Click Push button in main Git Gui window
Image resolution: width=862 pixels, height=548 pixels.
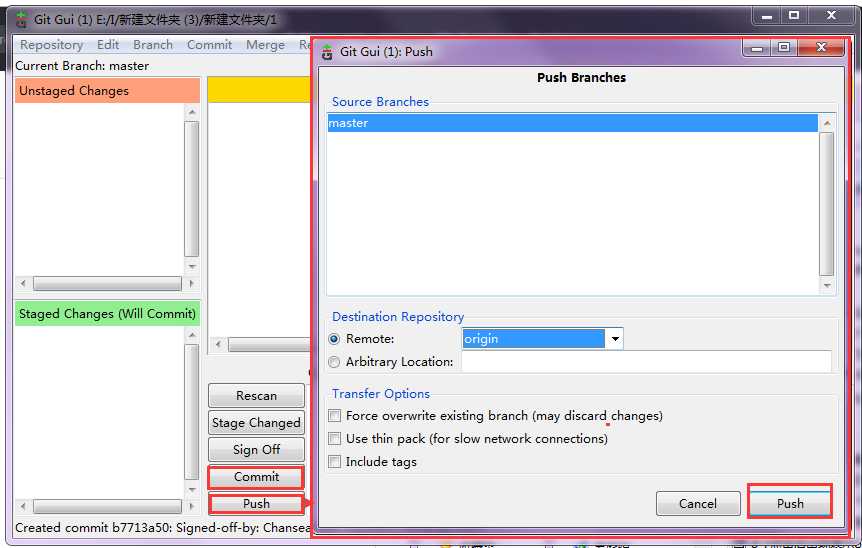pyautogui.click(x=256, y=503)
